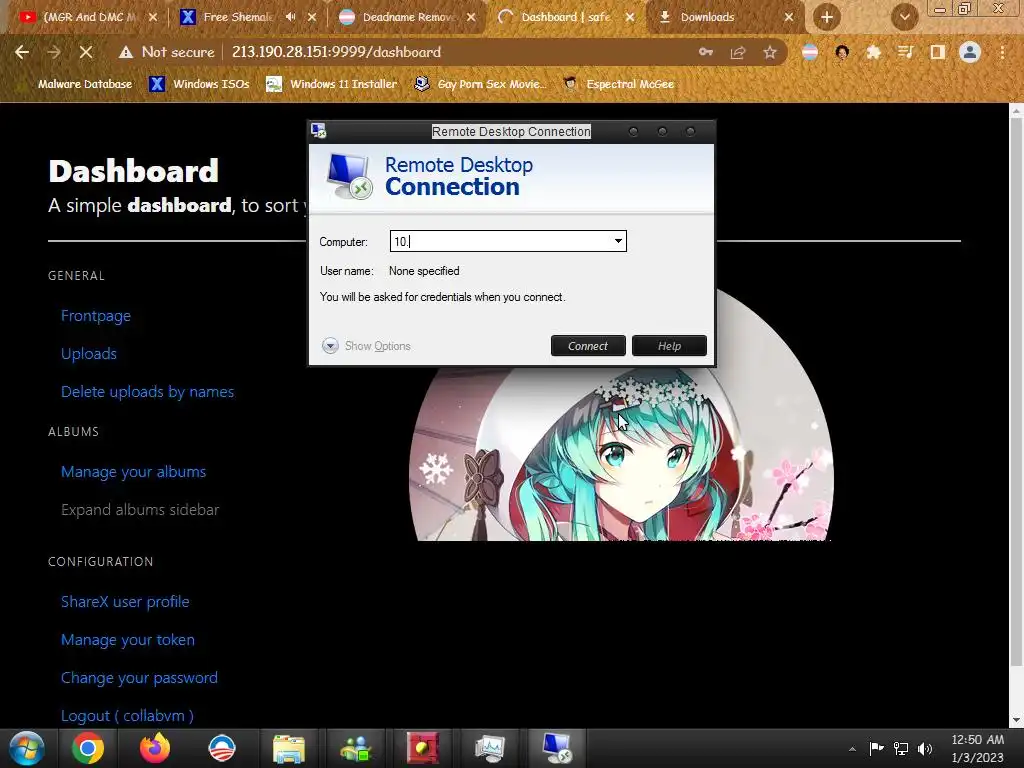Image resolution: width=1024 pixels, height=768 pixels.
Task: Open the red block taskbar app
Action: coord(423,748)
